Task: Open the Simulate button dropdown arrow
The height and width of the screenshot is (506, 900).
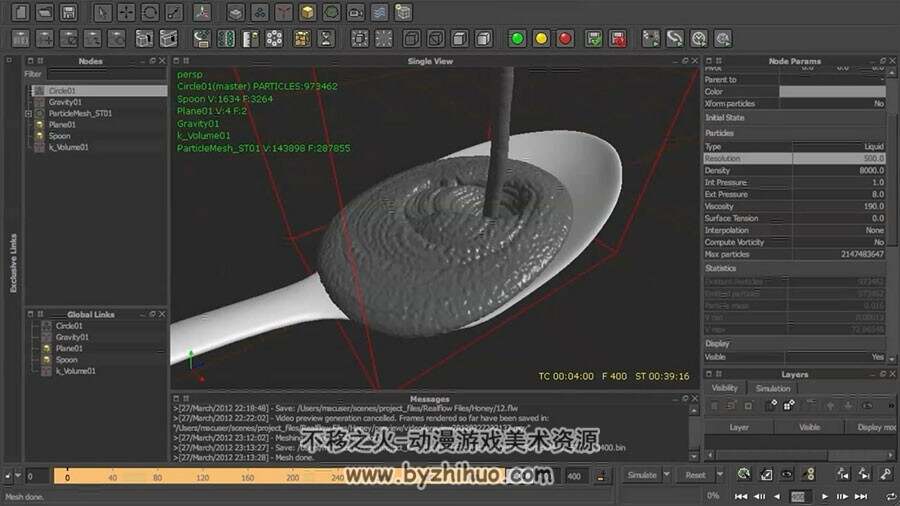Action: tap(666, 475)
